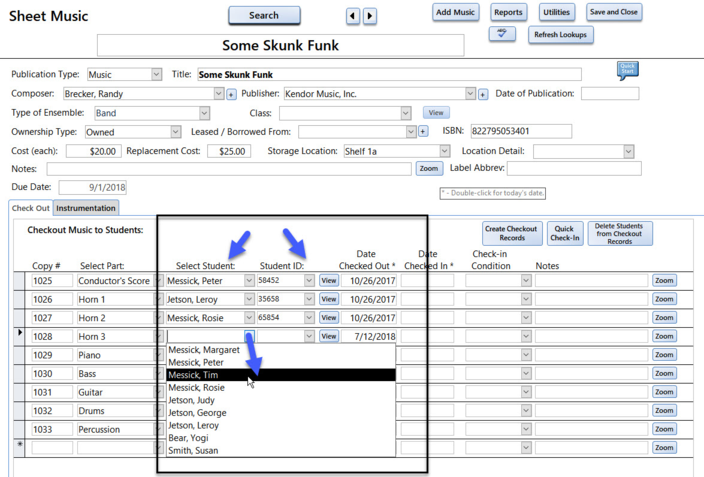This screenshot has width=704, height=477.
Task: Open the Storage Location dropdown
Action: tap(444, 152)
